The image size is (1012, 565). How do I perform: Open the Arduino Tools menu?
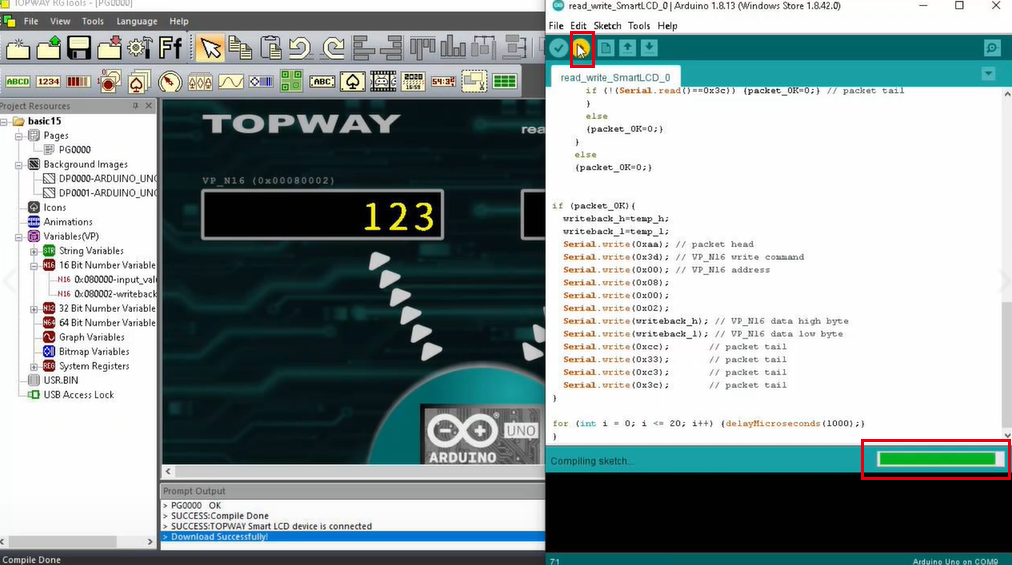coord(639,26)
